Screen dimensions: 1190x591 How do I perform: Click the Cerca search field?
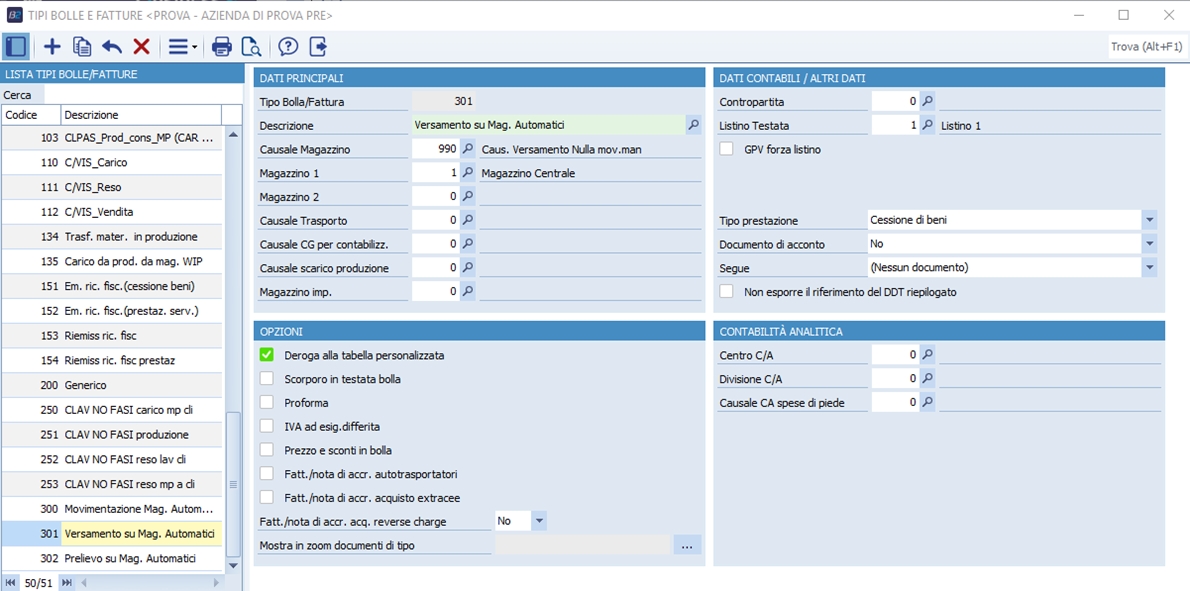[x=143, y=95]
